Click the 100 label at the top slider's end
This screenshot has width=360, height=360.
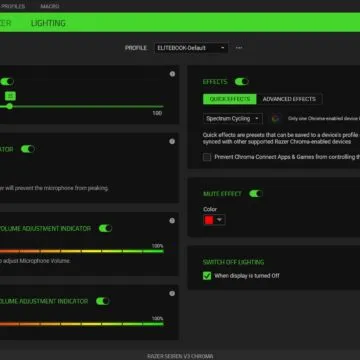pos(157,113)
